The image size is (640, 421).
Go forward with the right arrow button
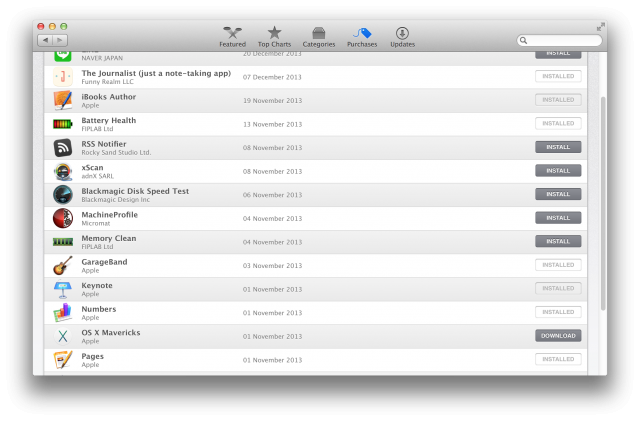(60, 40)
